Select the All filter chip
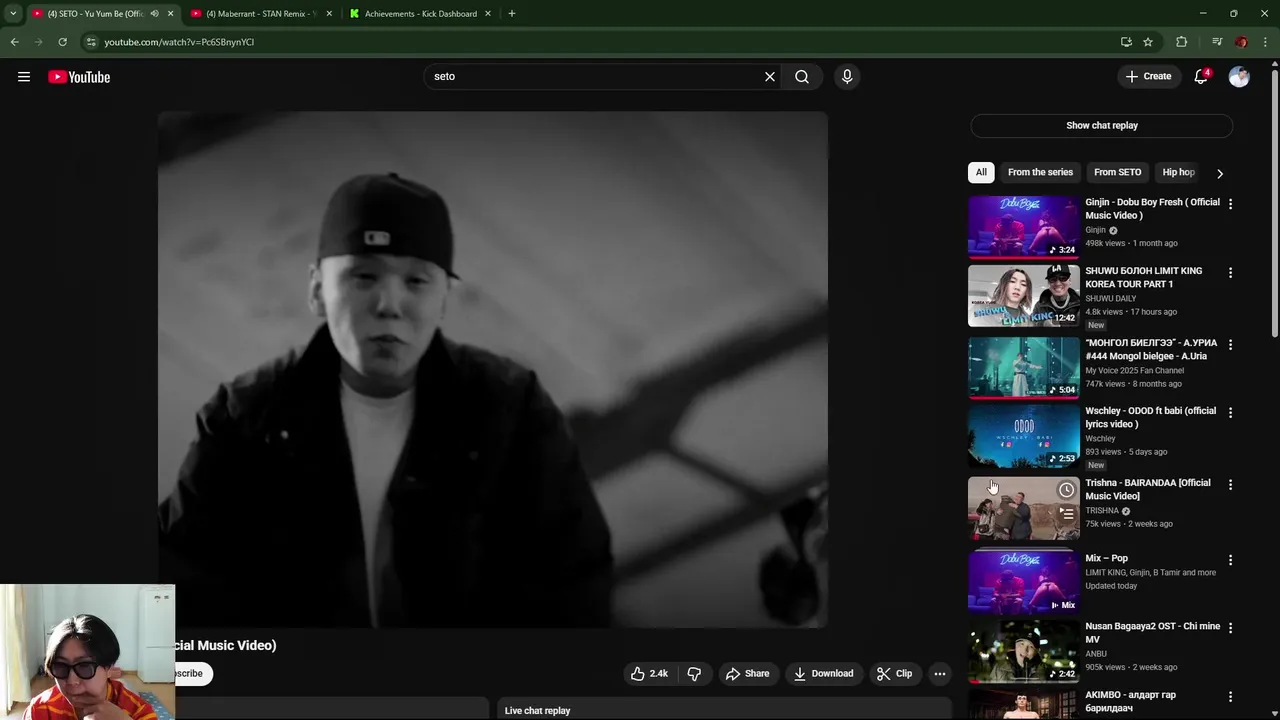1280x720 pixels. pos(981,172)
